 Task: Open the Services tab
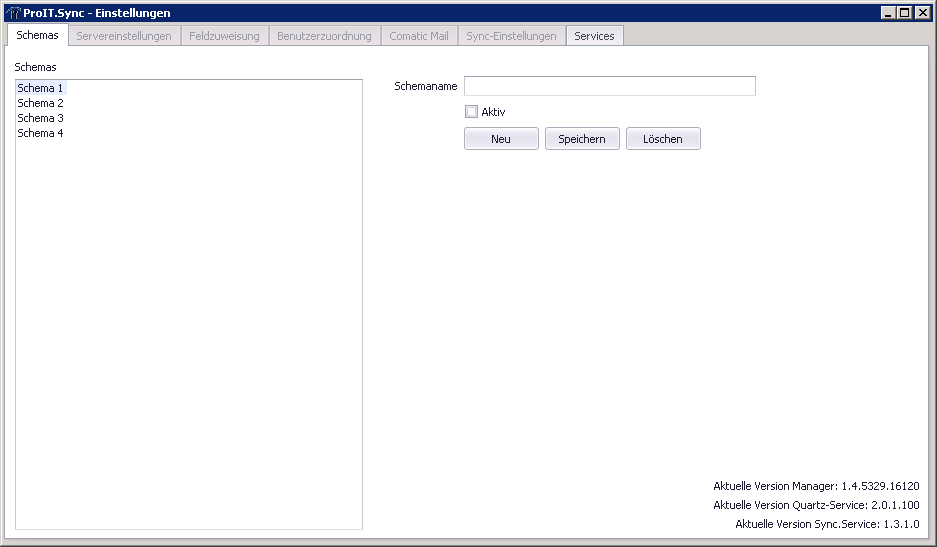pyautogui.click(x=594, y=36)
